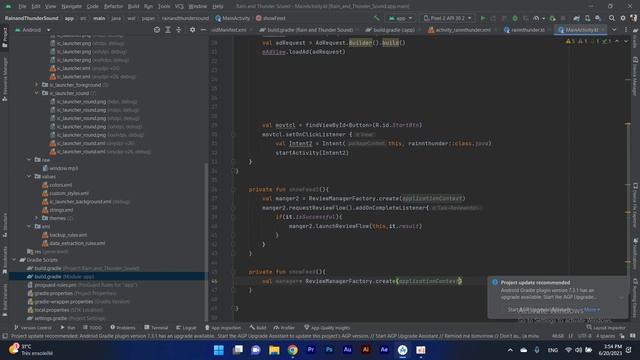Open the Android project view dropdown
The height and width of the screenshot is (360, 640).
pyautogui.click(x=33, y=30)
